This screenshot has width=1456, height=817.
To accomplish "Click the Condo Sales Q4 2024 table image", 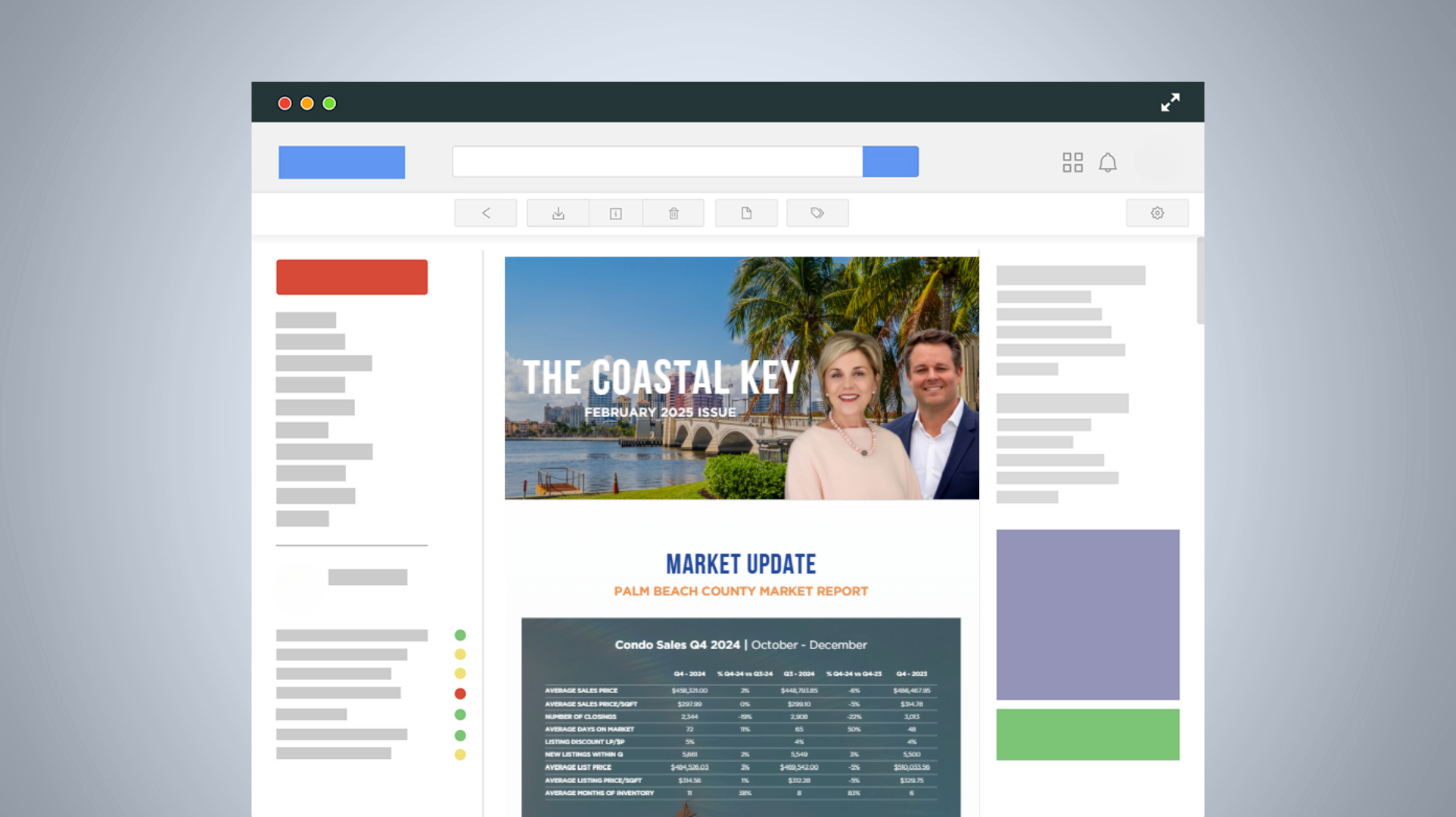I will 741,717.
